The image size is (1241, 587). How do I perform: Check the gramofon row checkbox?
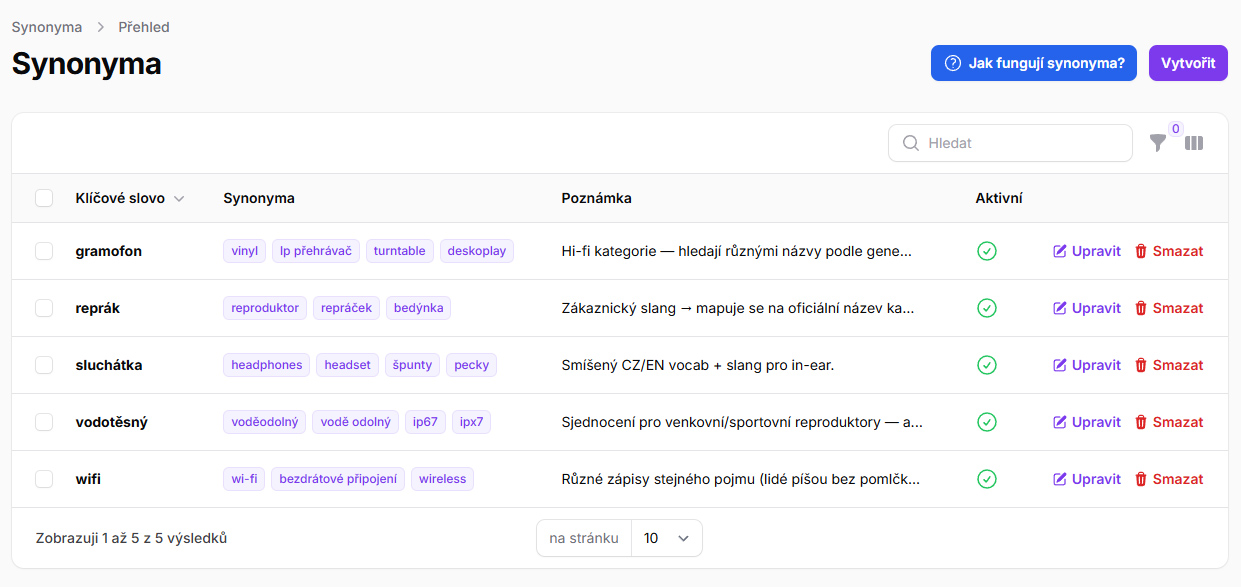44,251
